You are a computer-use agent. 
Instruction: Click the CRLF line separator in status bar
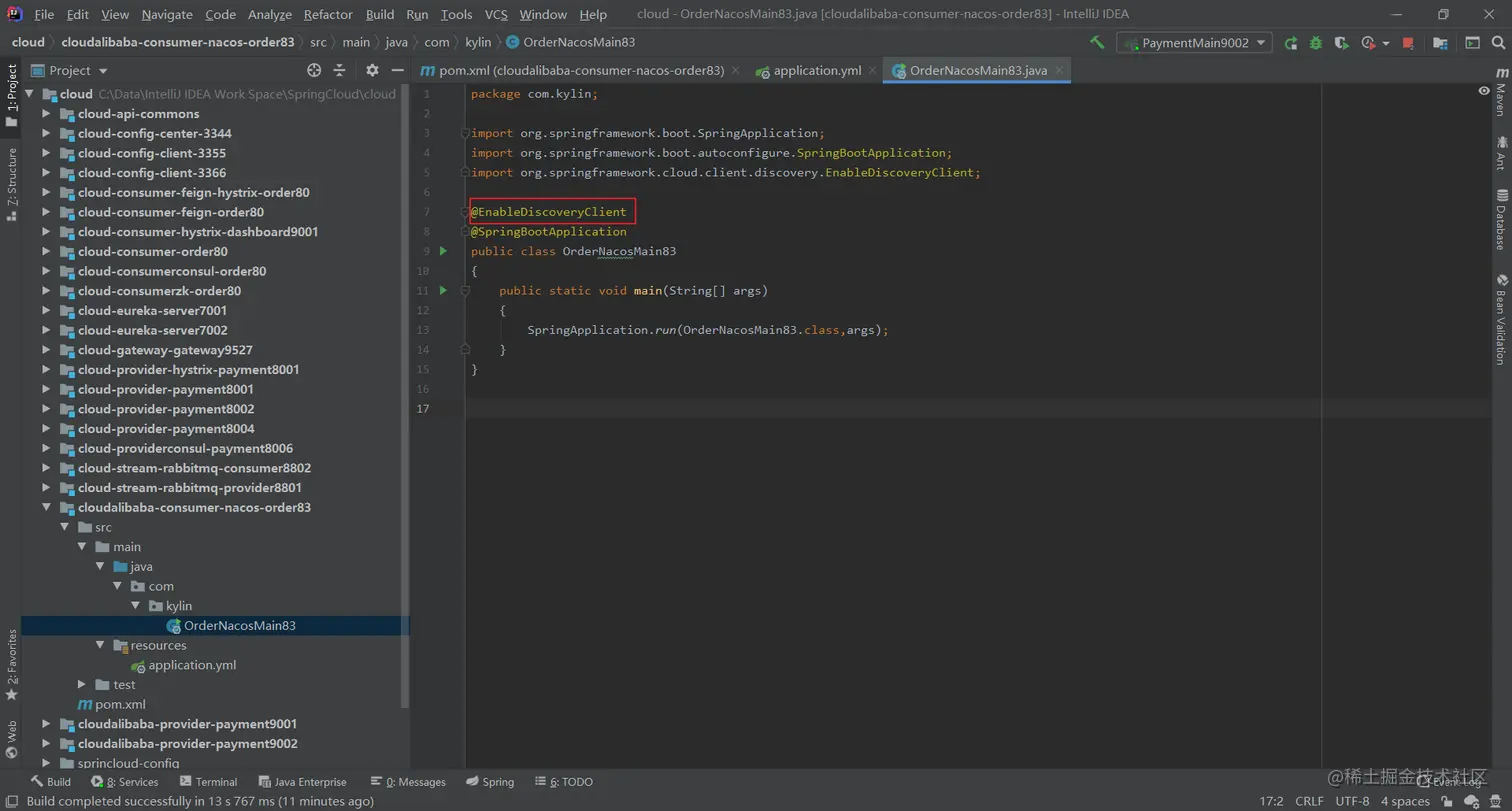point(1309,801)
